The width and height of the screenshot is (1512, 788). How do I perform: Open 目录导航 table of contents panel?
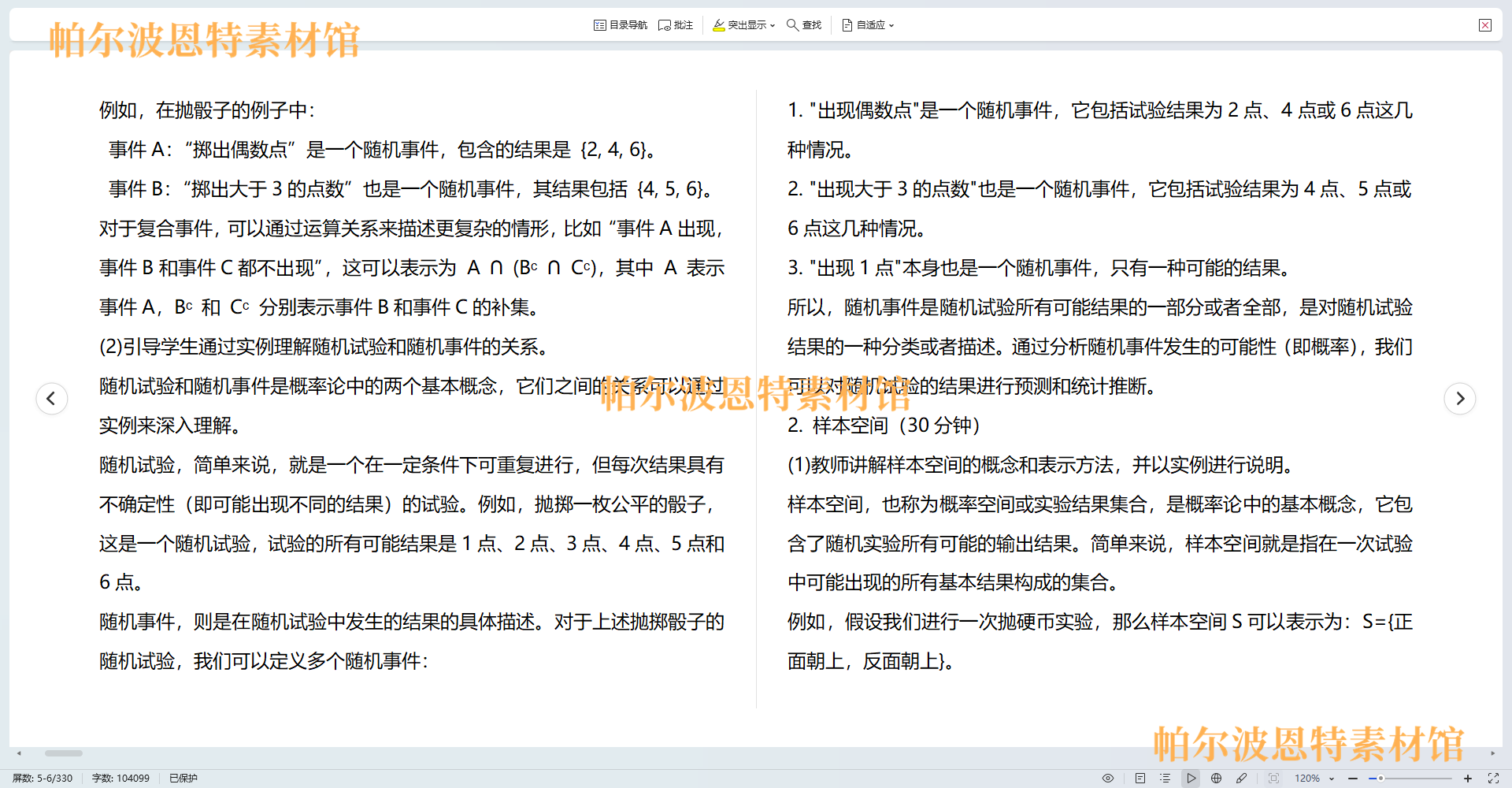tap(621, 25)
